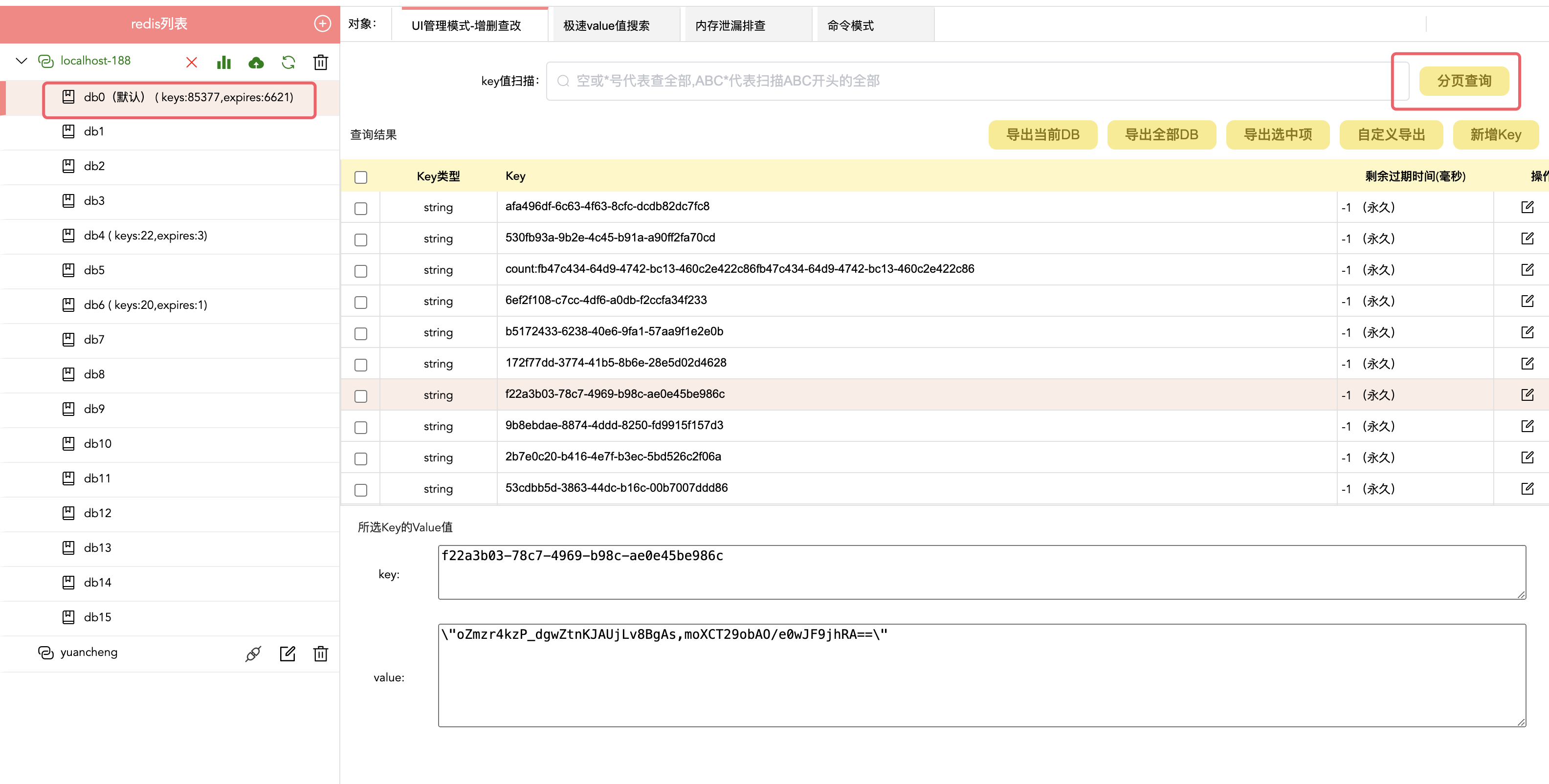1549x784 pixels.
Task: Click the green cloud upload icon
Action: click(256, 62)
